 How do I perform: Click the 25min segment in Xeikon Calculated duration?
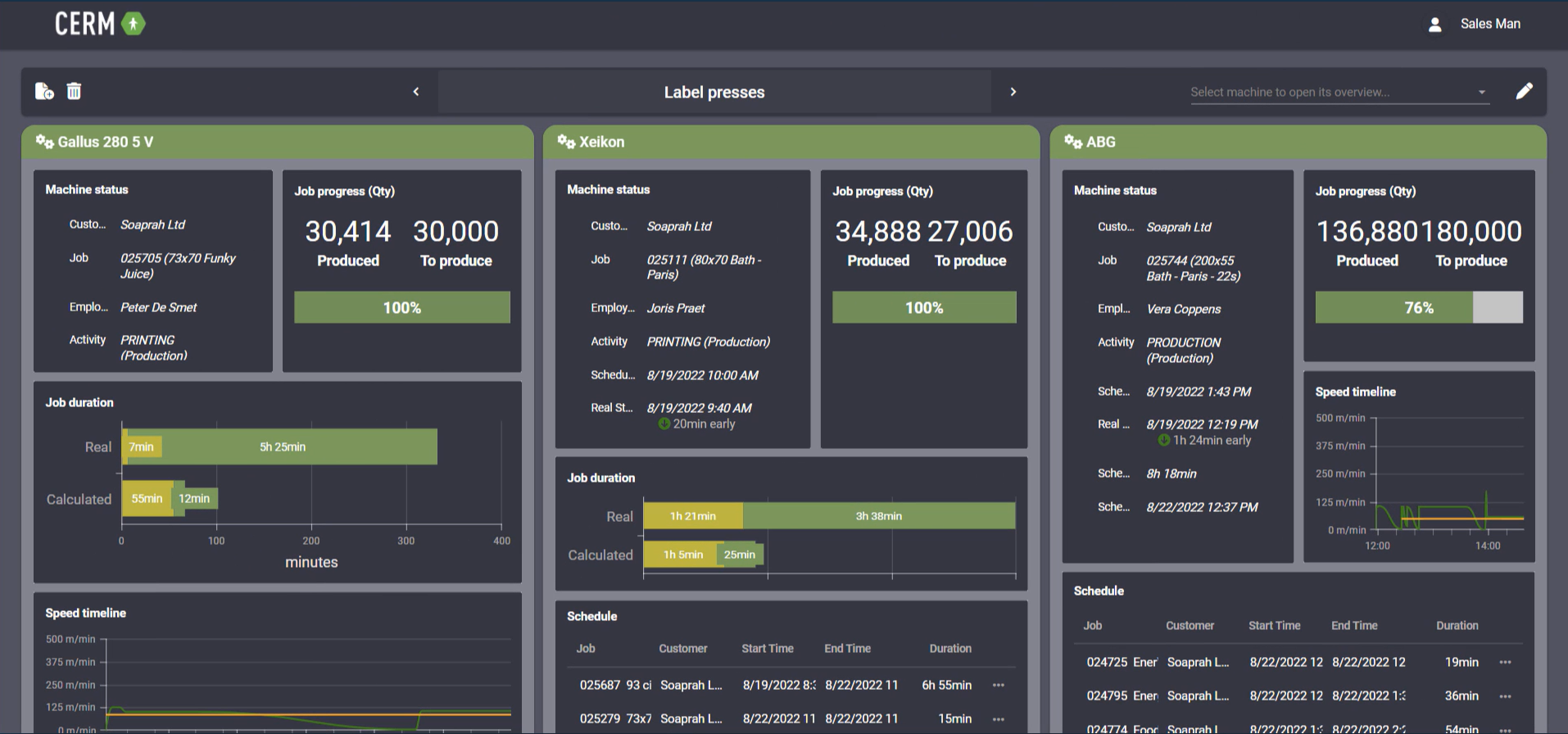click(741, 555)
